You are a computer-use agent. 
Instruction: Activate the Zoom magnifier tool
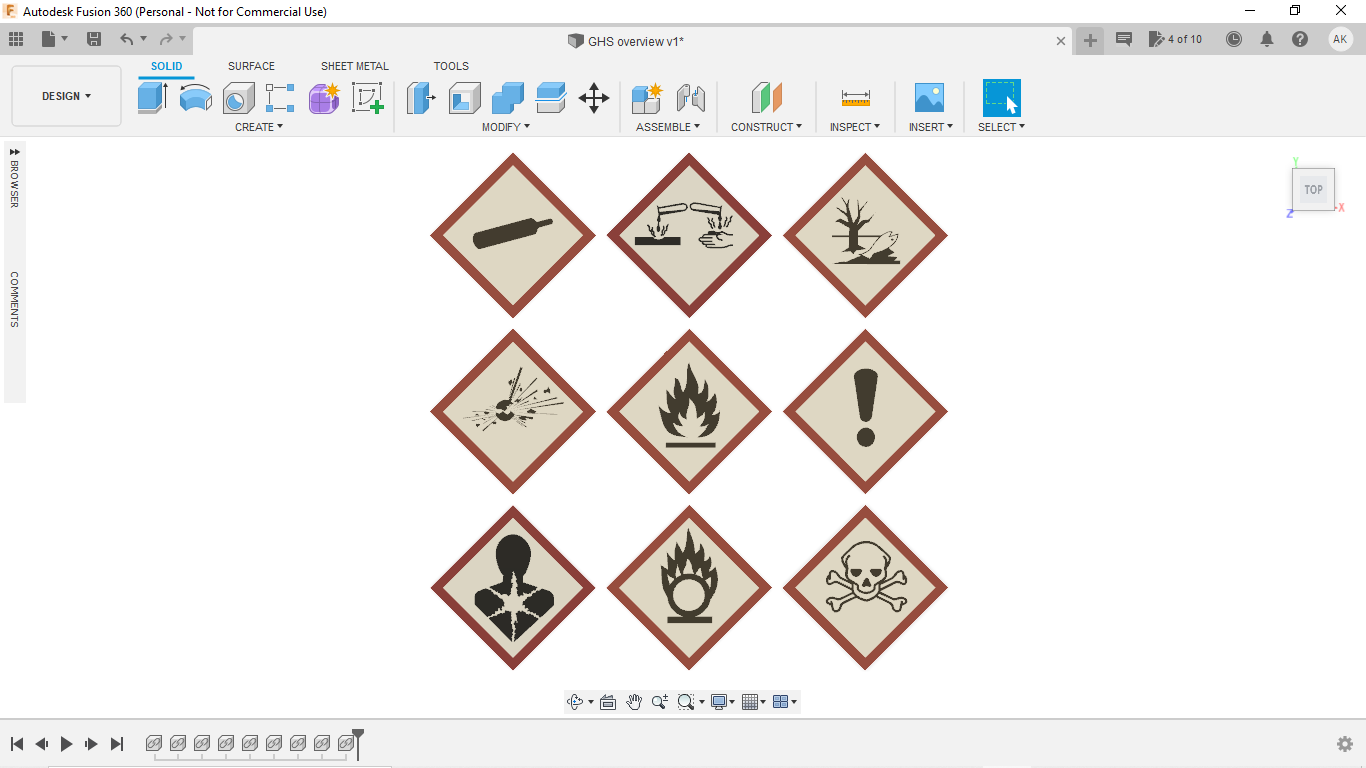[x=660, y=702]
